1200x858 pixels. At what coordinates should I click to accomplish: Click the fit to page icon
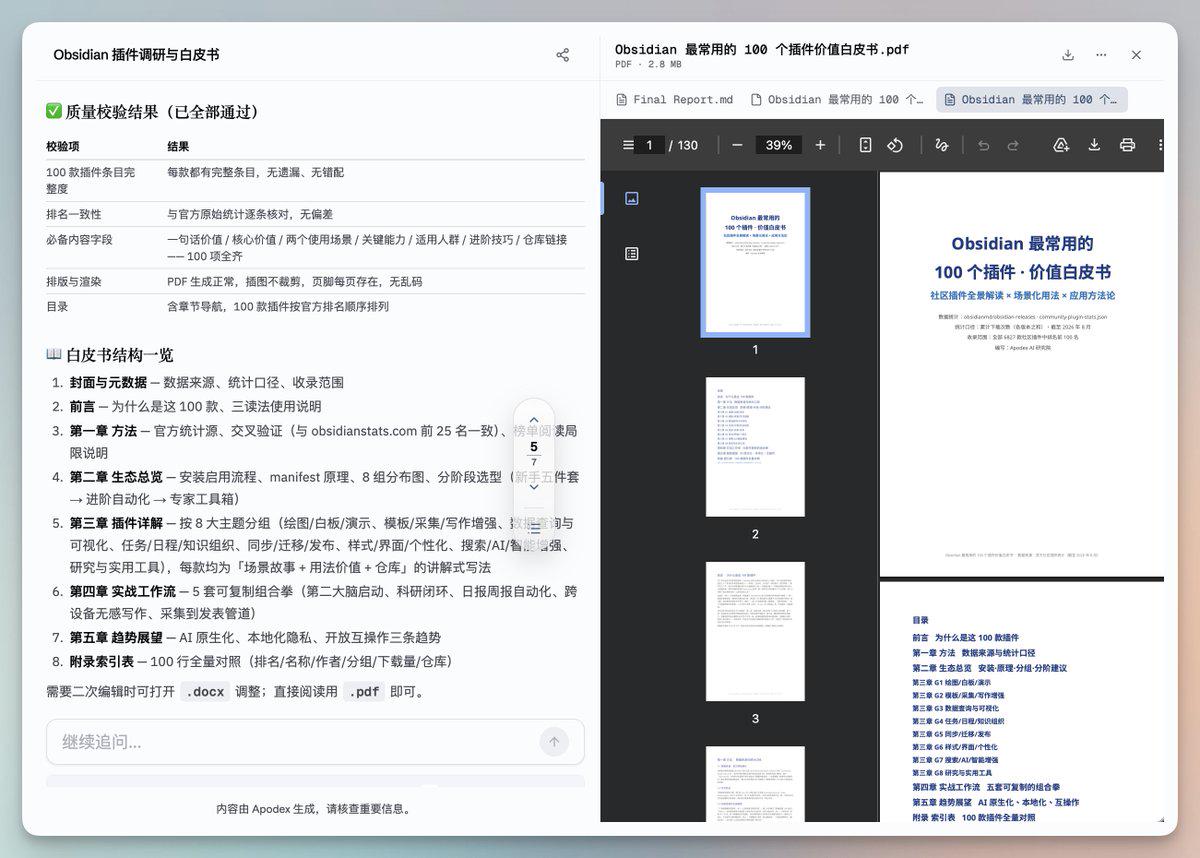(865, 145)
